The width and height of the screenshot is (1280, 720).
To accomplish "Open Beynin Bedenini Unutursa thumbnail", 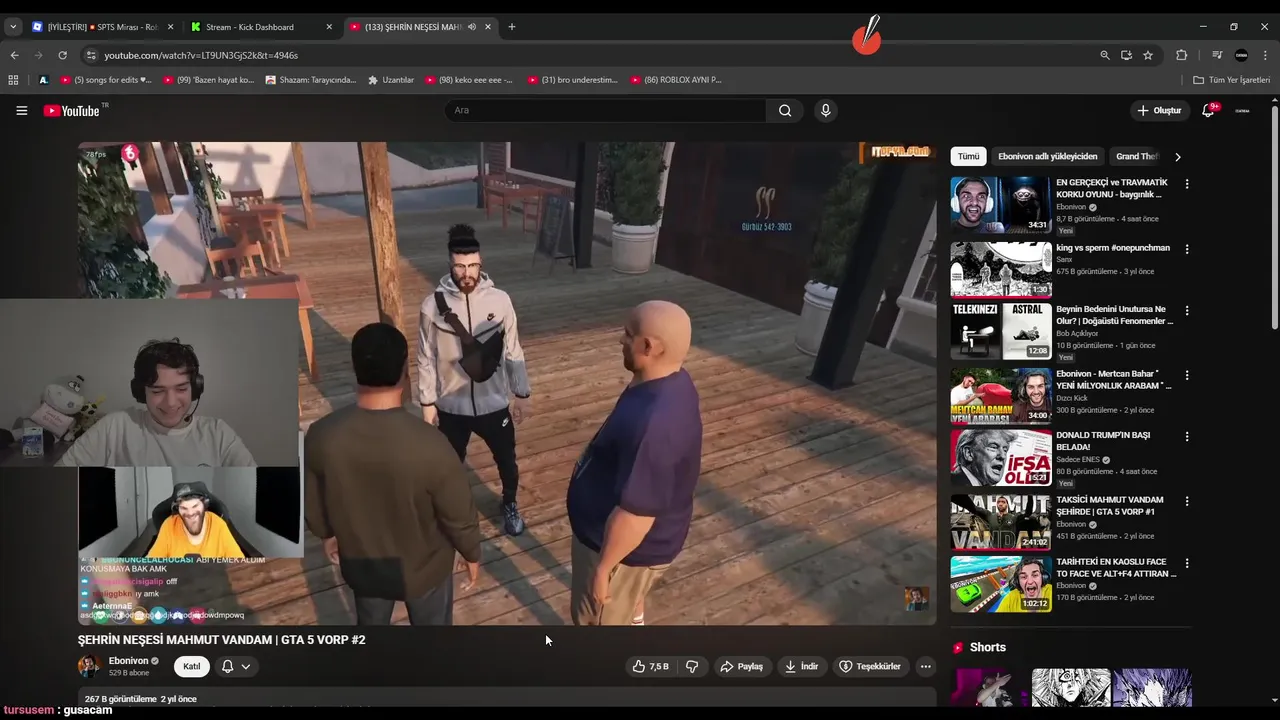I will [x=1000, y=331].
